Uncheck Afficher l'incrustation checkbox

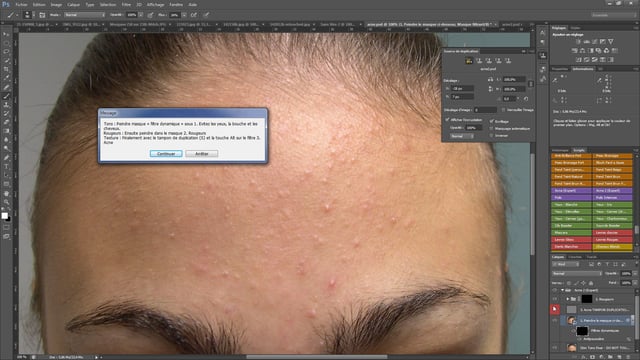tap(447, 120)
